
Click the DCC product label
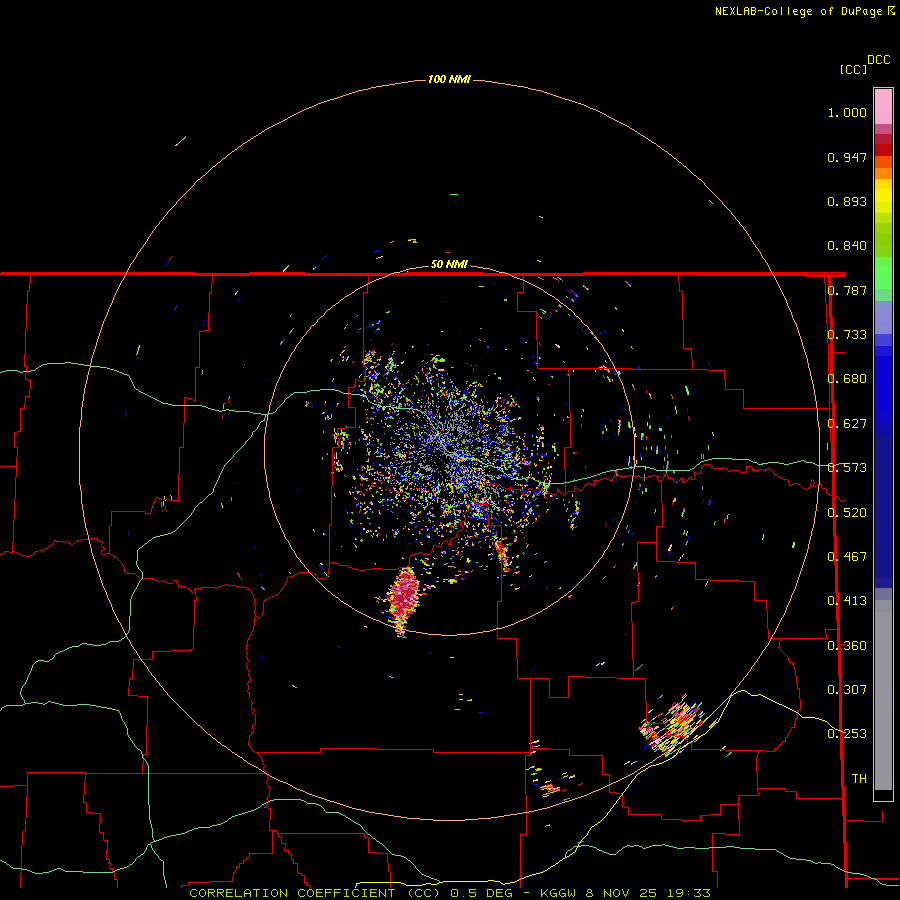click(x=878, y=60)
